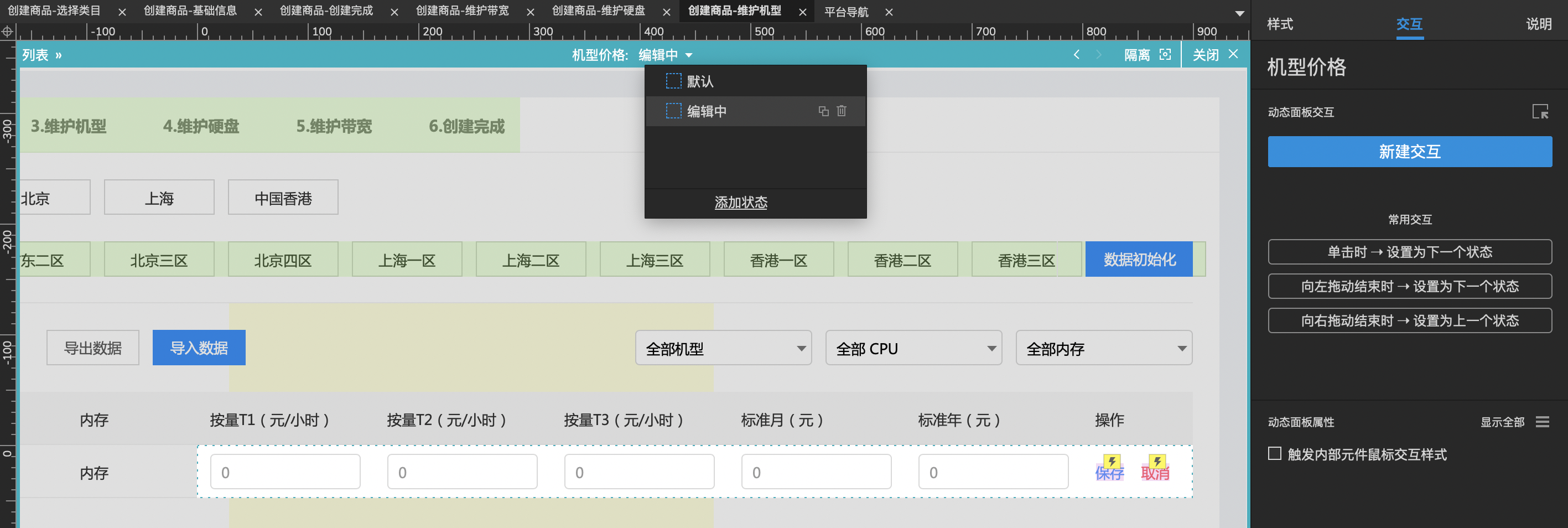
Task: Open the tab overflow dropdown arrow
Action: [1239, 13]
